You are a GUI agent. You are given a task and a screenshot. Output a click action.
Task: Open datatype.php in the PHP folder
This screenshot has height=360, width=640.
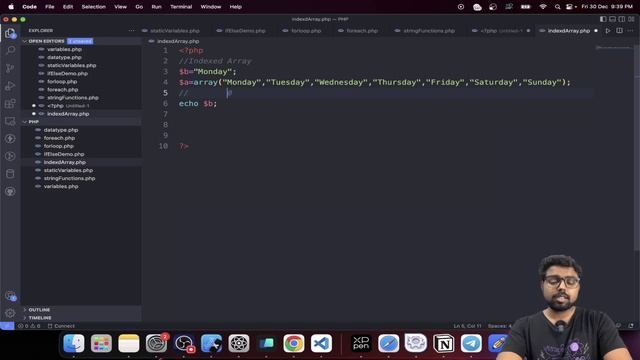click(61, 130)
